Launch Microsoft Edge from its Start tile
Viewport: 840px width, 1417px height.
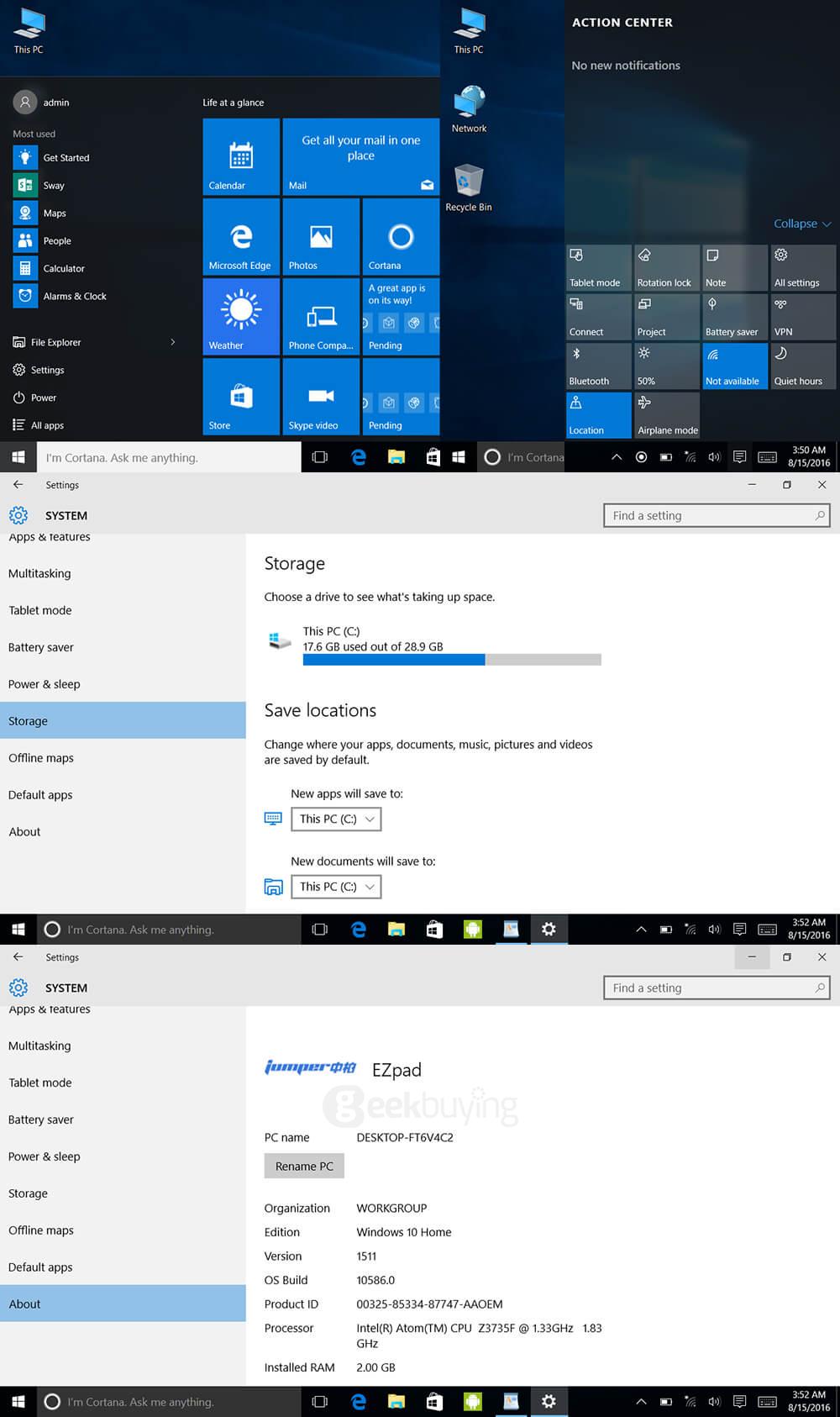coord(240,237)
